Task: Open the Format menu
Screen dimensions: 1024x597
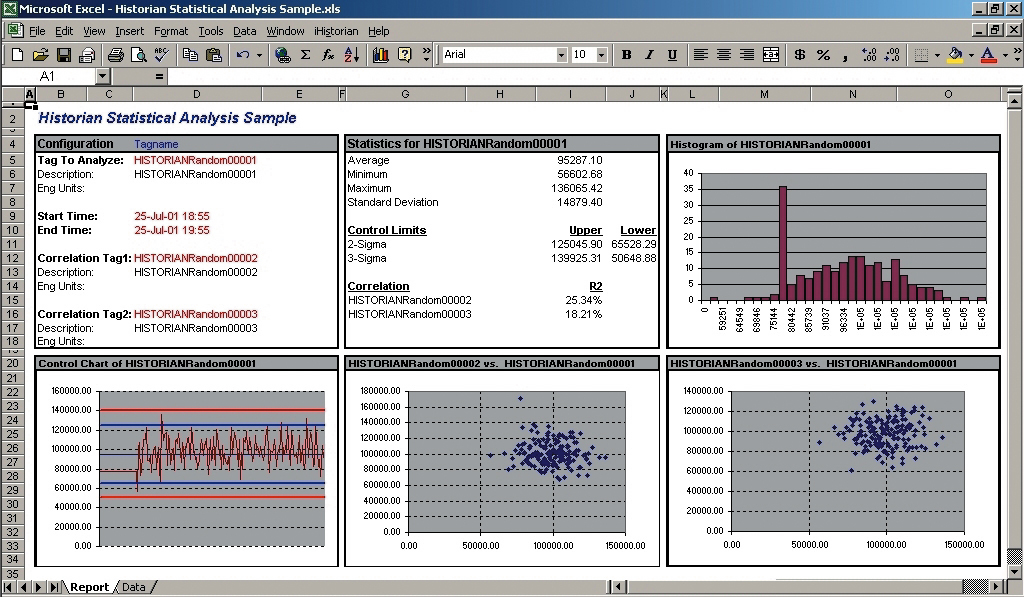Action: 171,31
